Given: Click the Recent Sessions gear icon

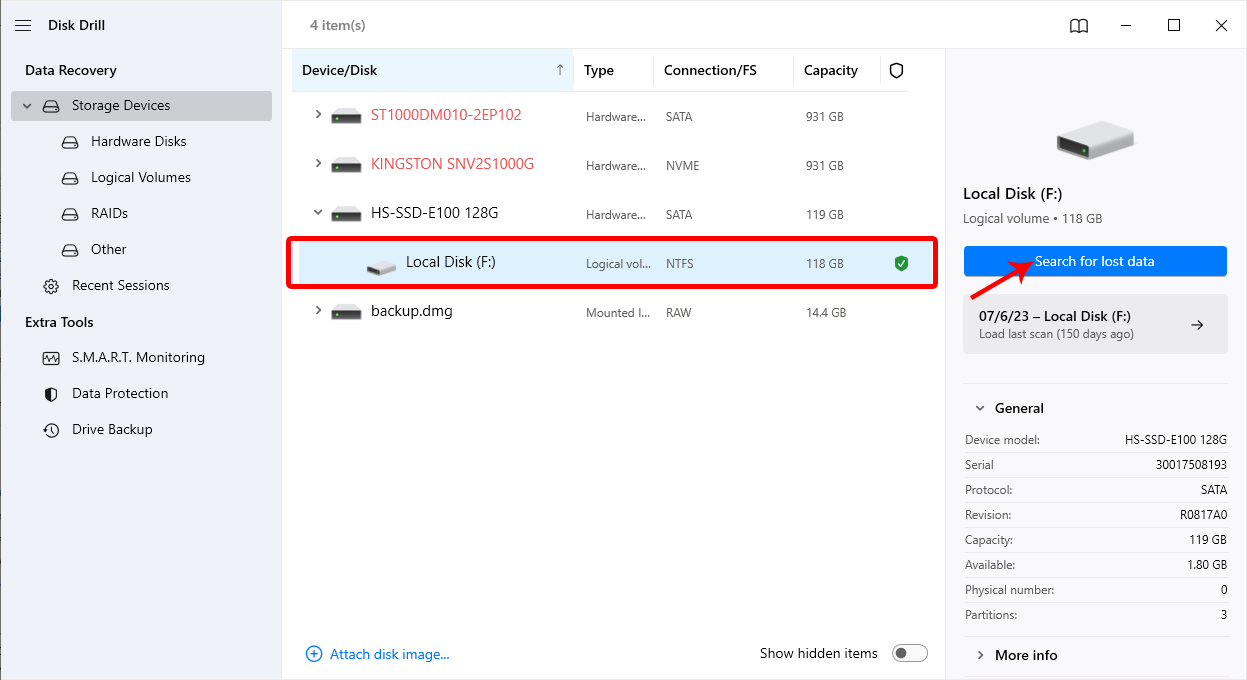Looking at the screenshot, I should point(51,286).
